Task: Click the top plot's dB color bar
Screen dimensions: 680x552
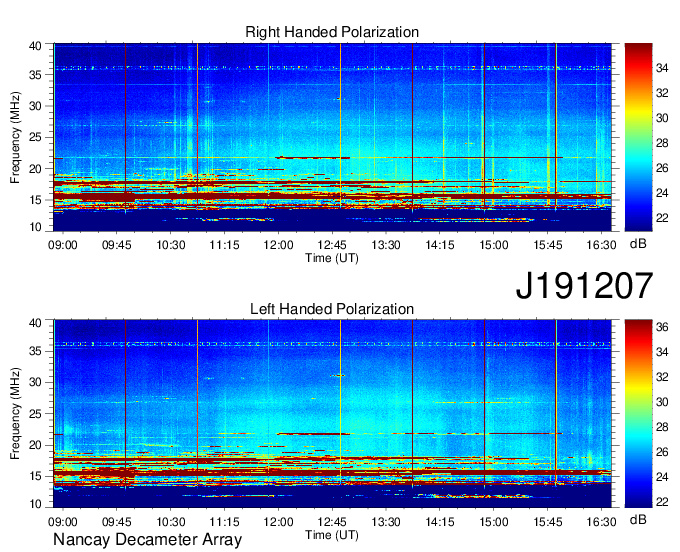Action: 638,137
